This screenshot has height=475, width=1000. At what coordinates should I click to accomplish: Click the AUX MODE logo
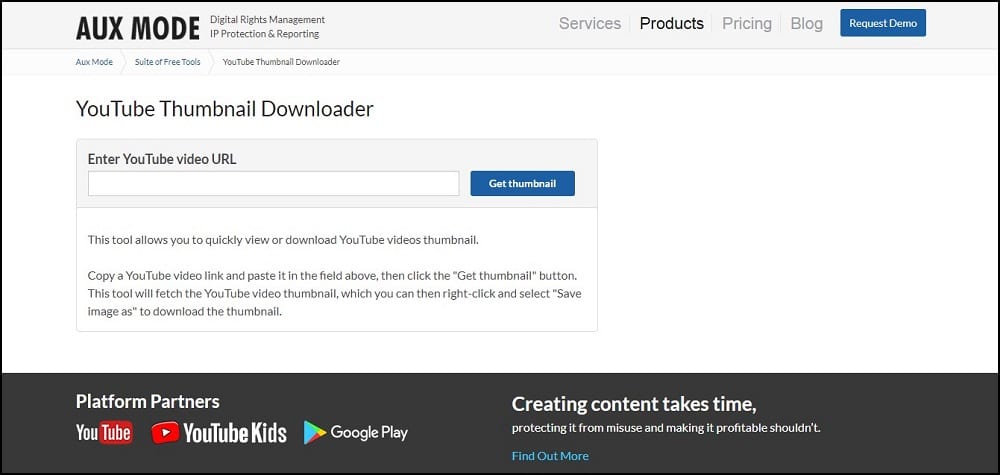click(138, 27)
